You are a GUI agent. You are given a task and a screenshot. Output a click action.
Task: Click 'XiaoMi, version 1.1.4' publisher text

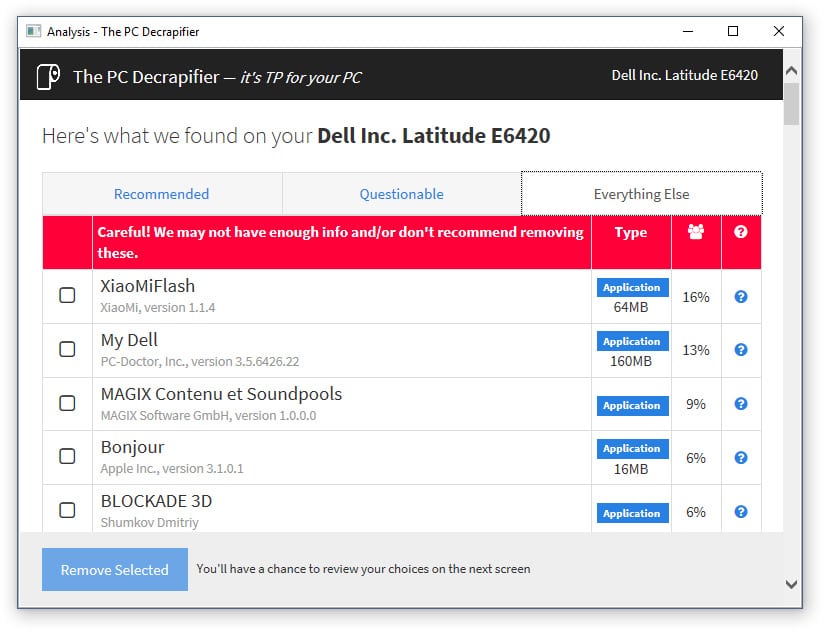[x=158, y=307]
